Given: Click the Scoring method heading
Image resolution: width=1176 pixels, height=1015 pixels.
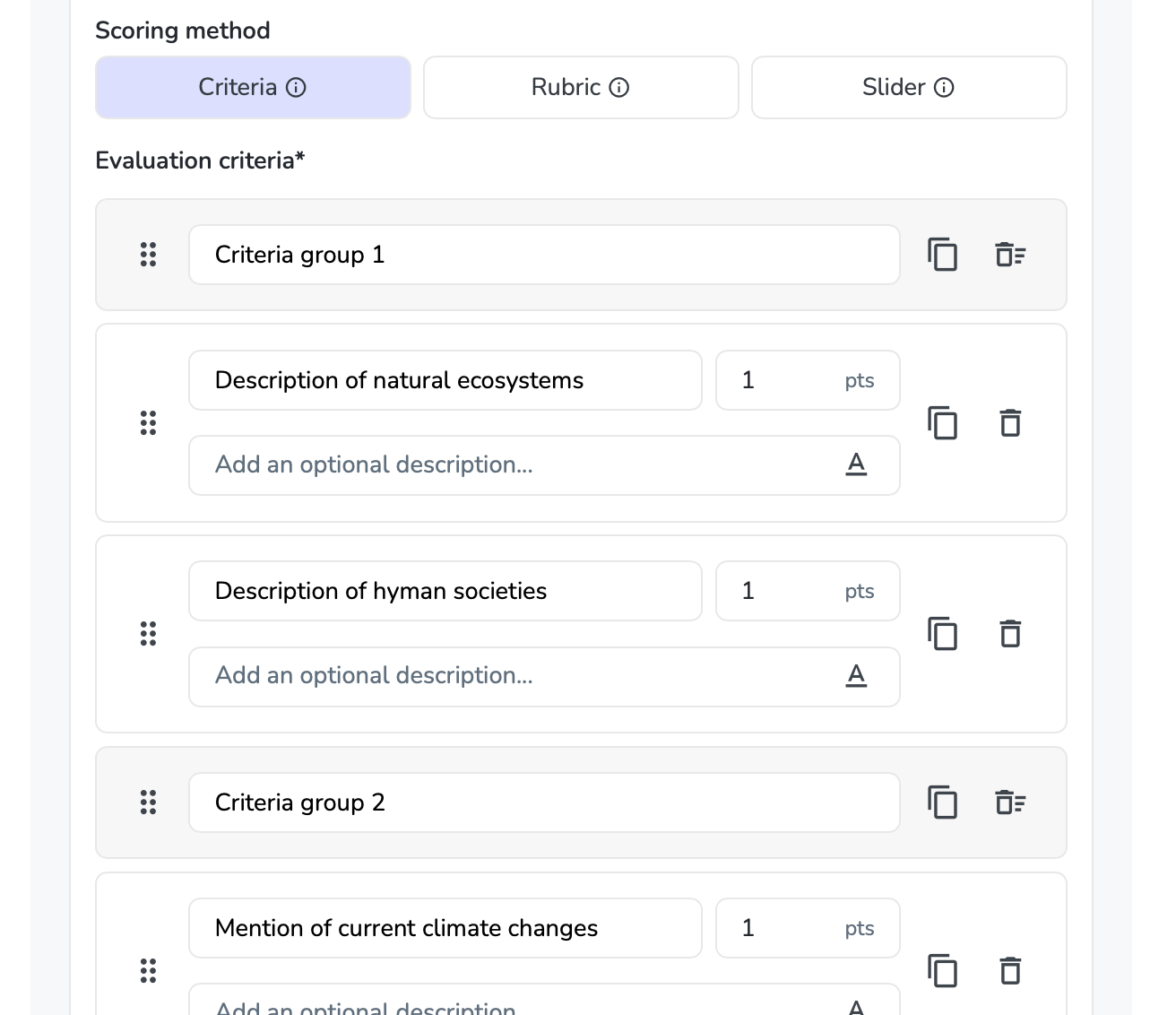Looking at the screenshot, I should tap(183, 30).
